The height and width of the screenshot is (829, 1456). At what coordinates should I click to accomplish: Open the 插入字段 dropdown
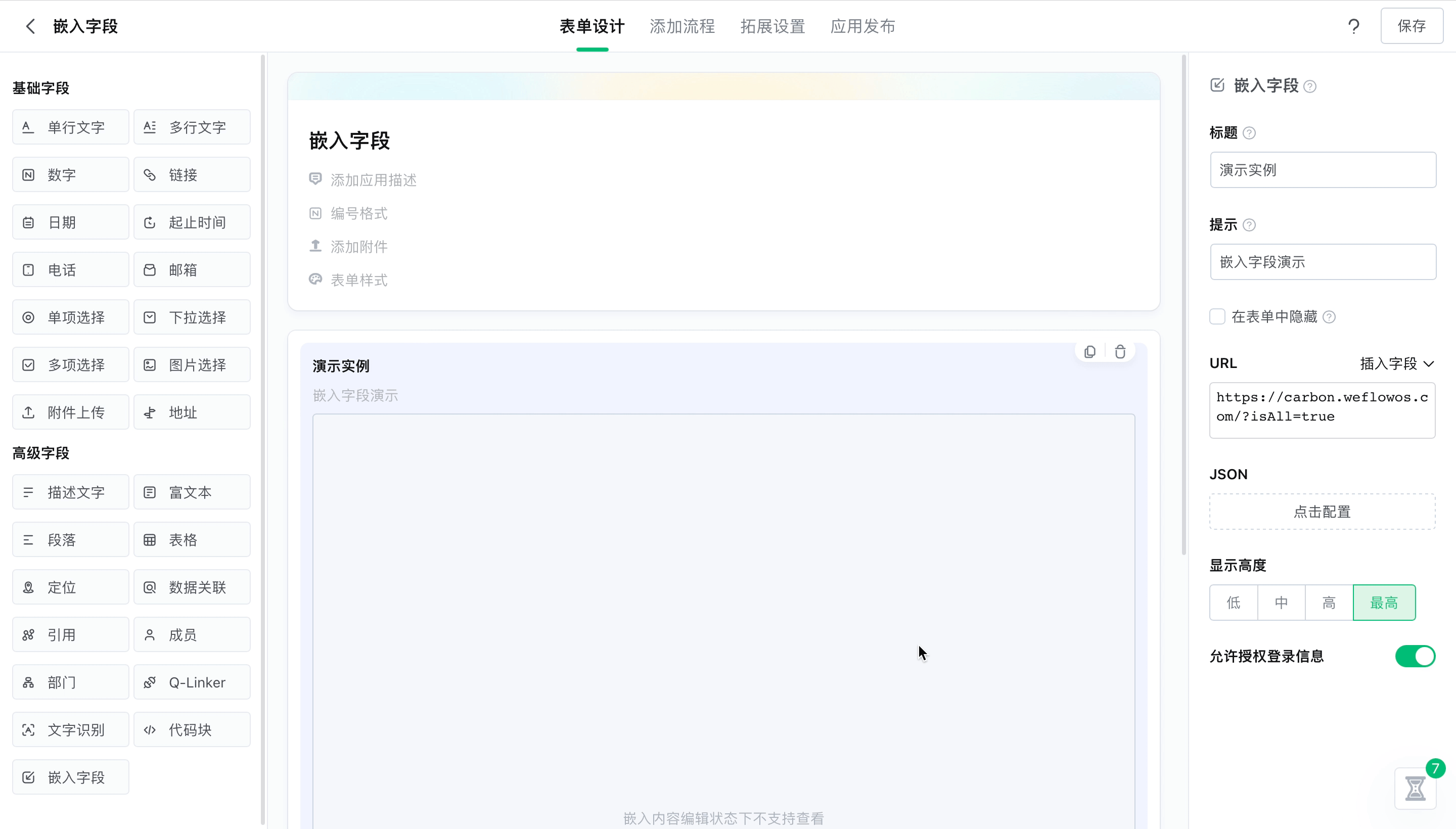click(x=1397, y=364)
